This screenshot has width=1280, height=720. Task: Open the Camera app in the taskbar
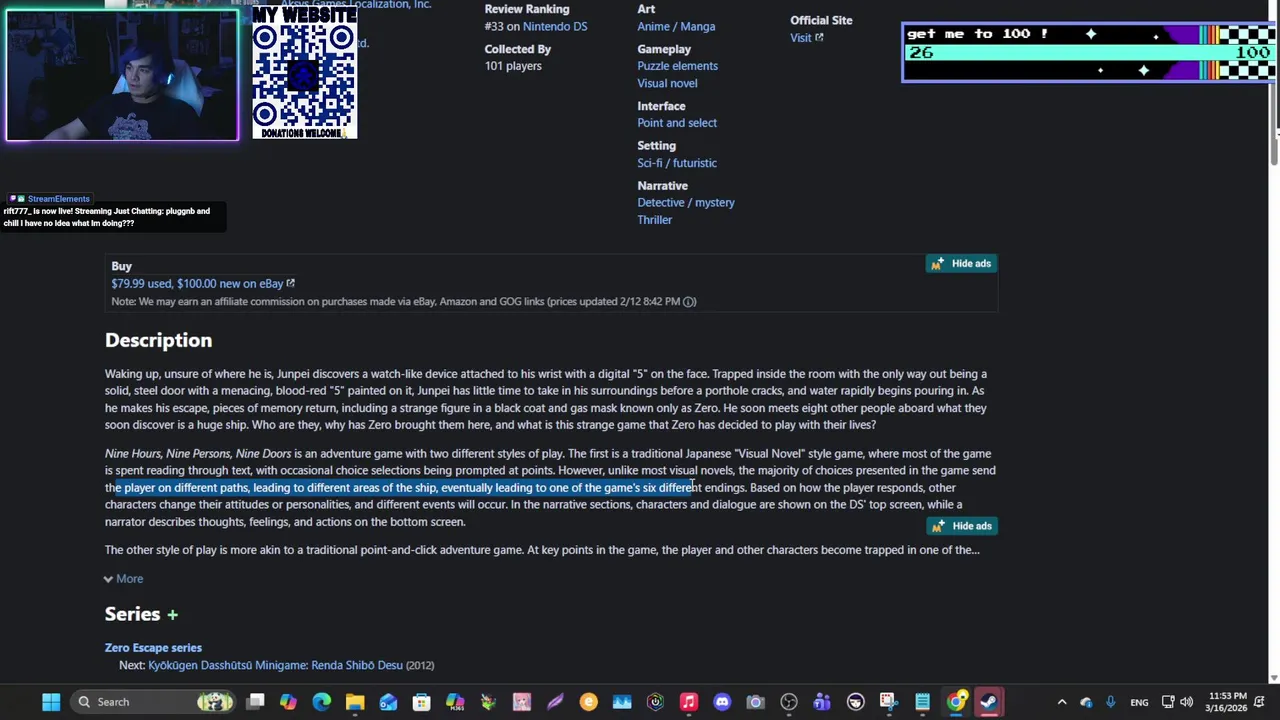tap(755, 702)
